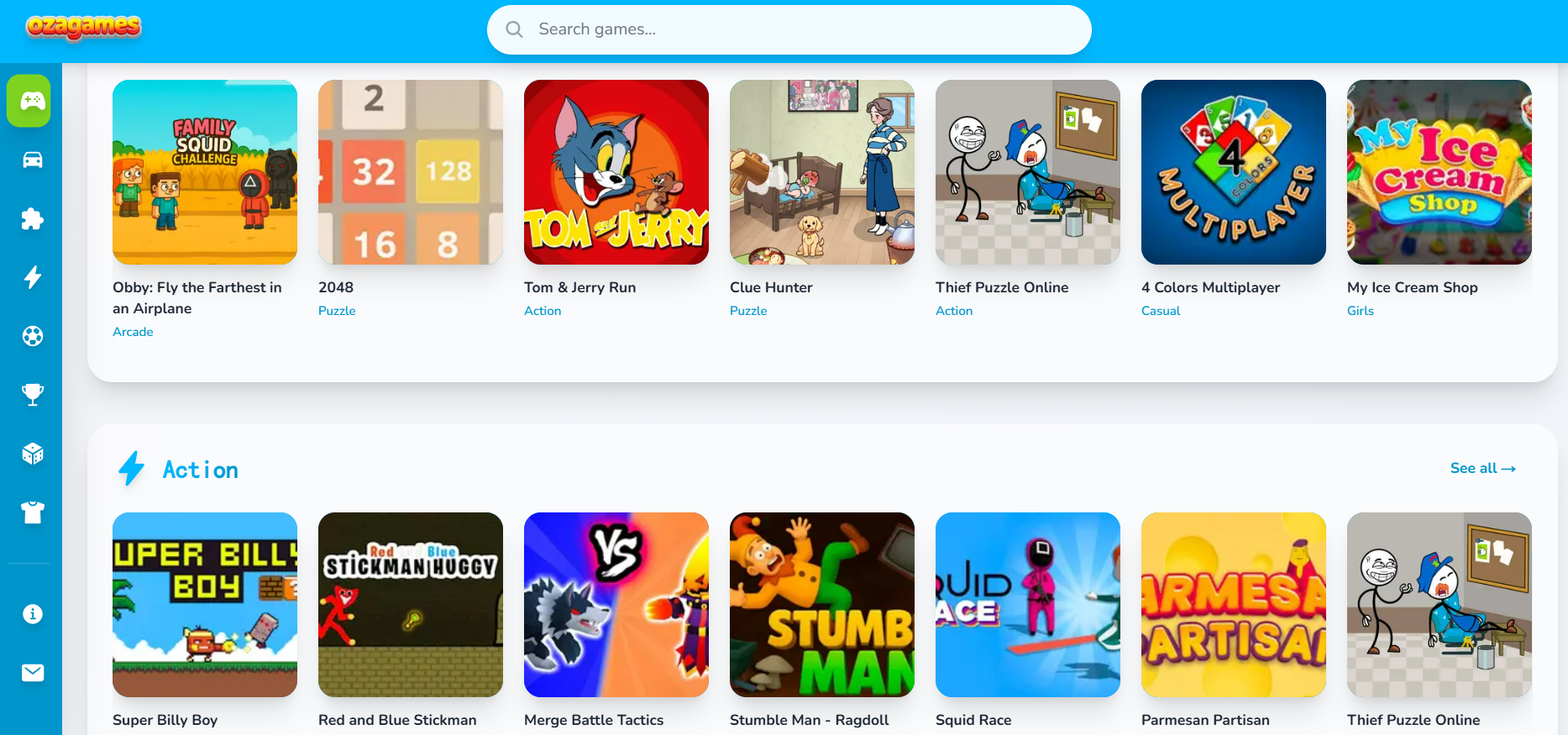Open the dice category sidebar icon
1568x735 pixels.
[x=33, y=454]
